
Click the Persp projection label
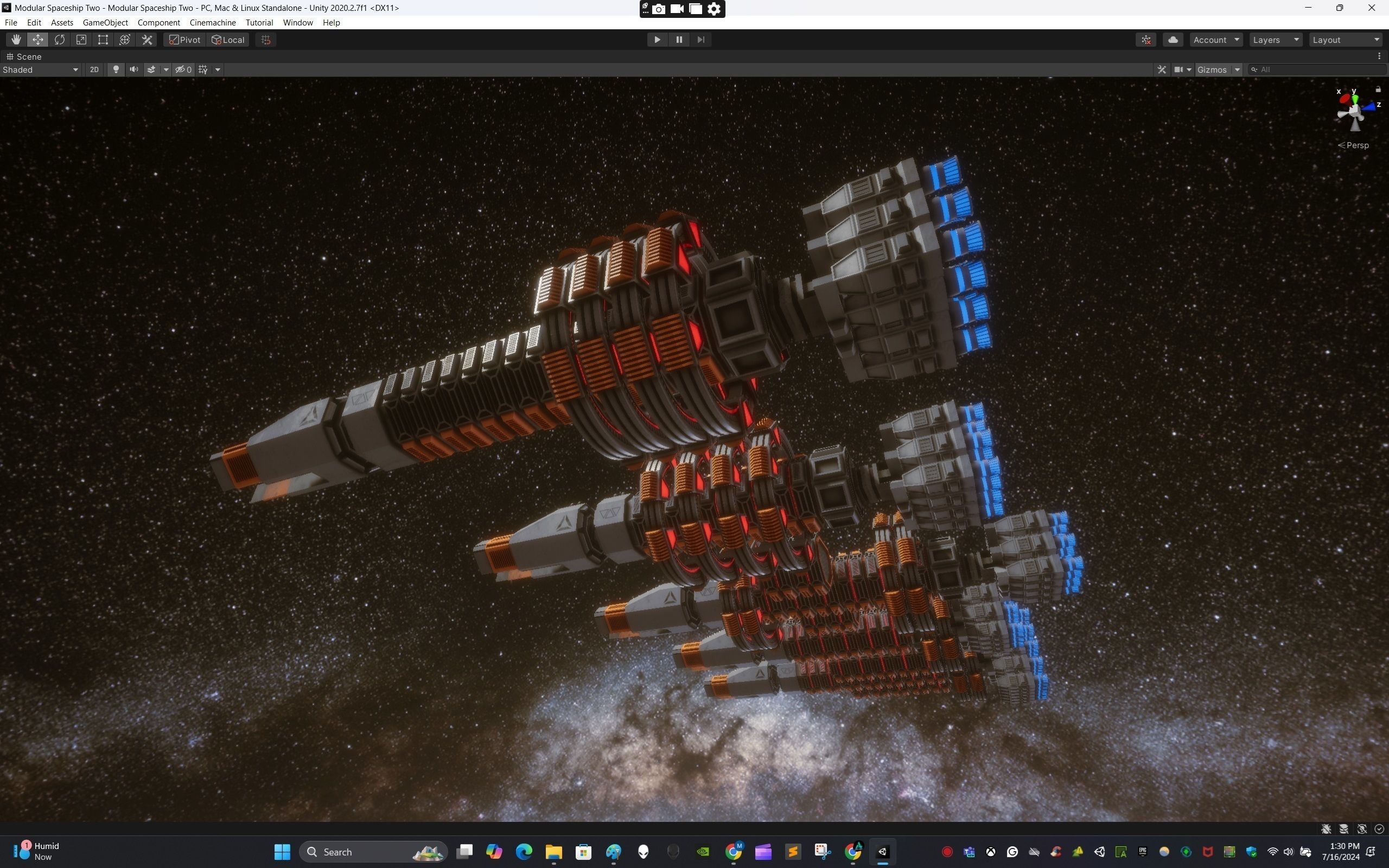tap(1353, 145)
